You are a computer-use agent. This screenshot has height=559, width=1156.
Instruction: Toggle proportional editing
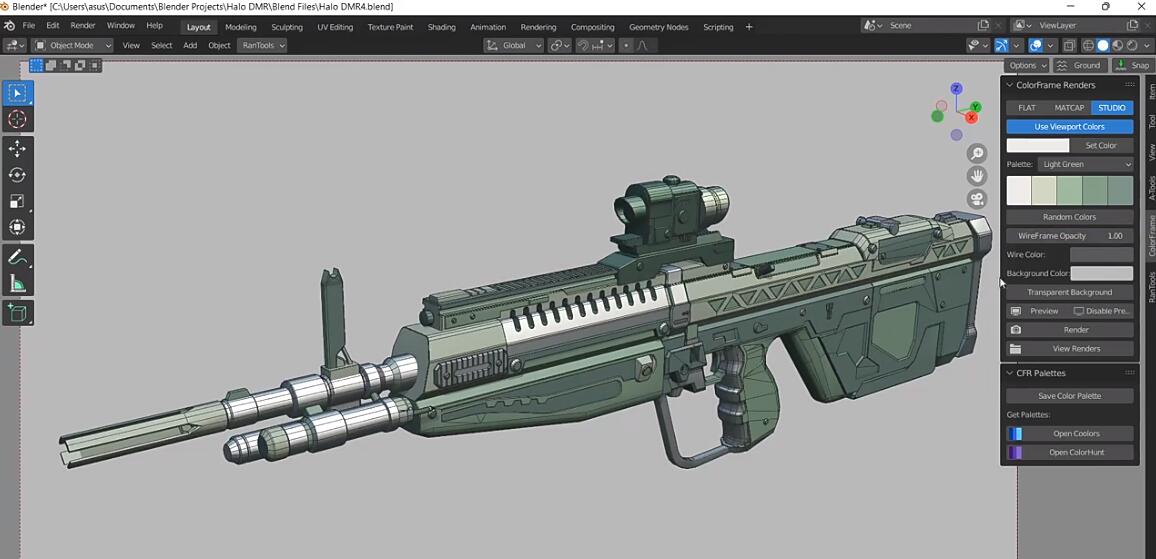[x=627, y=45]
